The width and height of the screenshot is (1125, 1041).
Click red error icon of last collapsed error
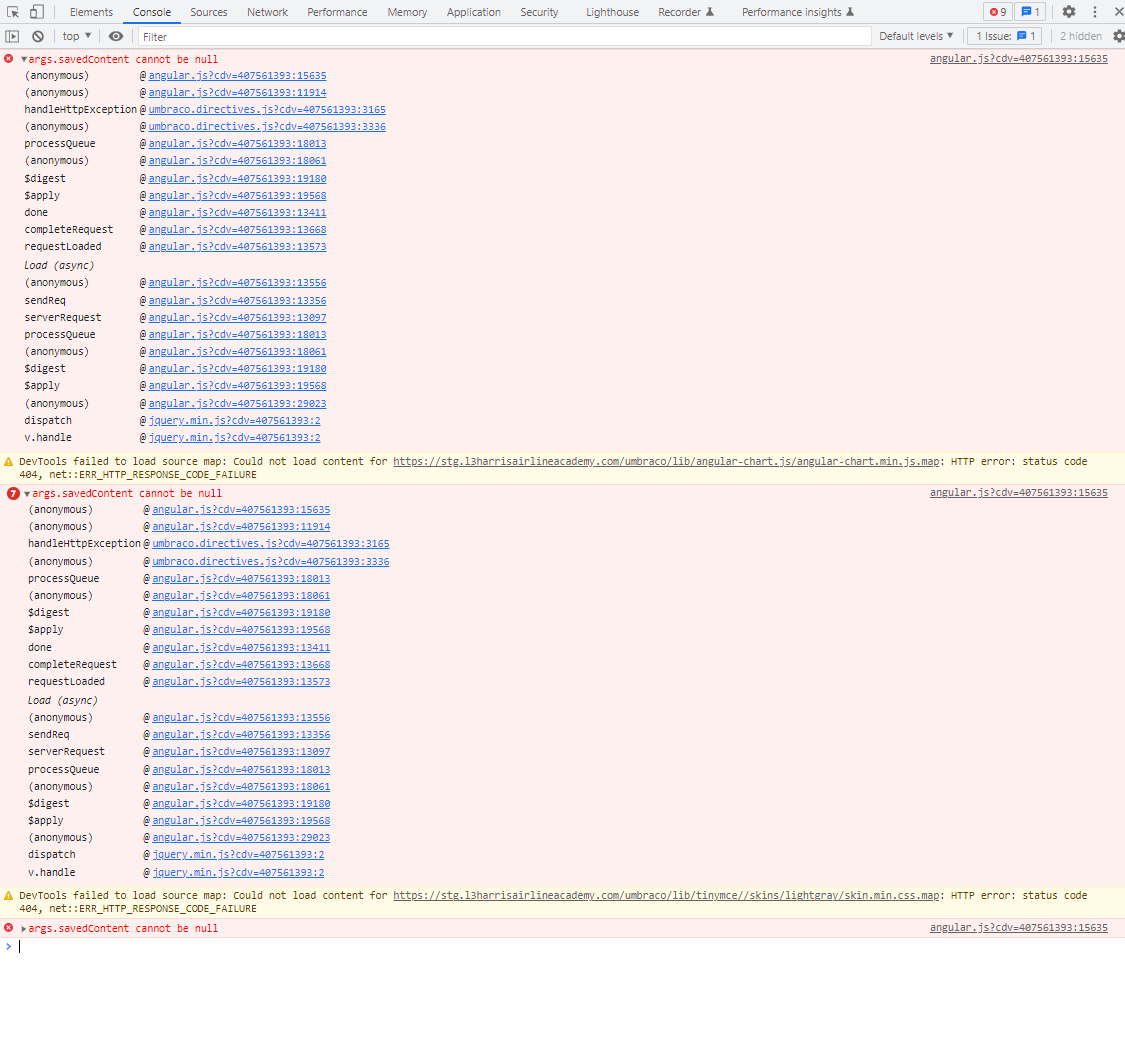tap(9, 928)
